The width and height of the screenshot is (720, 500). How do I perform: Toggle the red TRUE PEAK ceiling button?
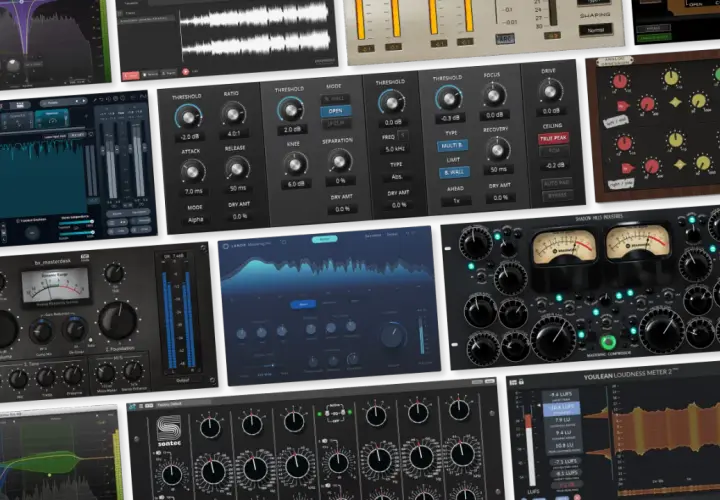[553, 138]
